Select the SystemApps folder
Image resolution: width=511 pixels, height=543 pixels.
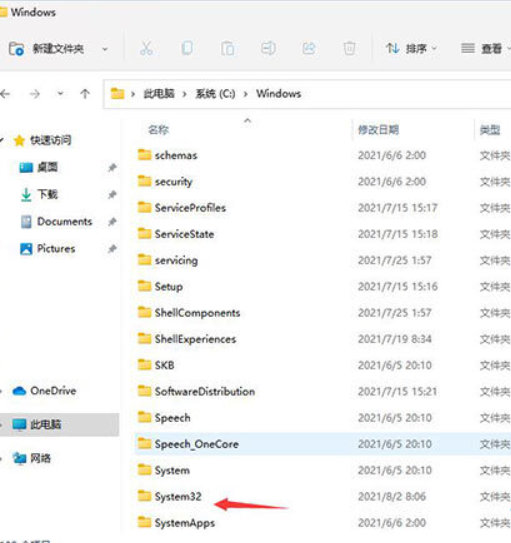click(x=185, y=523)
